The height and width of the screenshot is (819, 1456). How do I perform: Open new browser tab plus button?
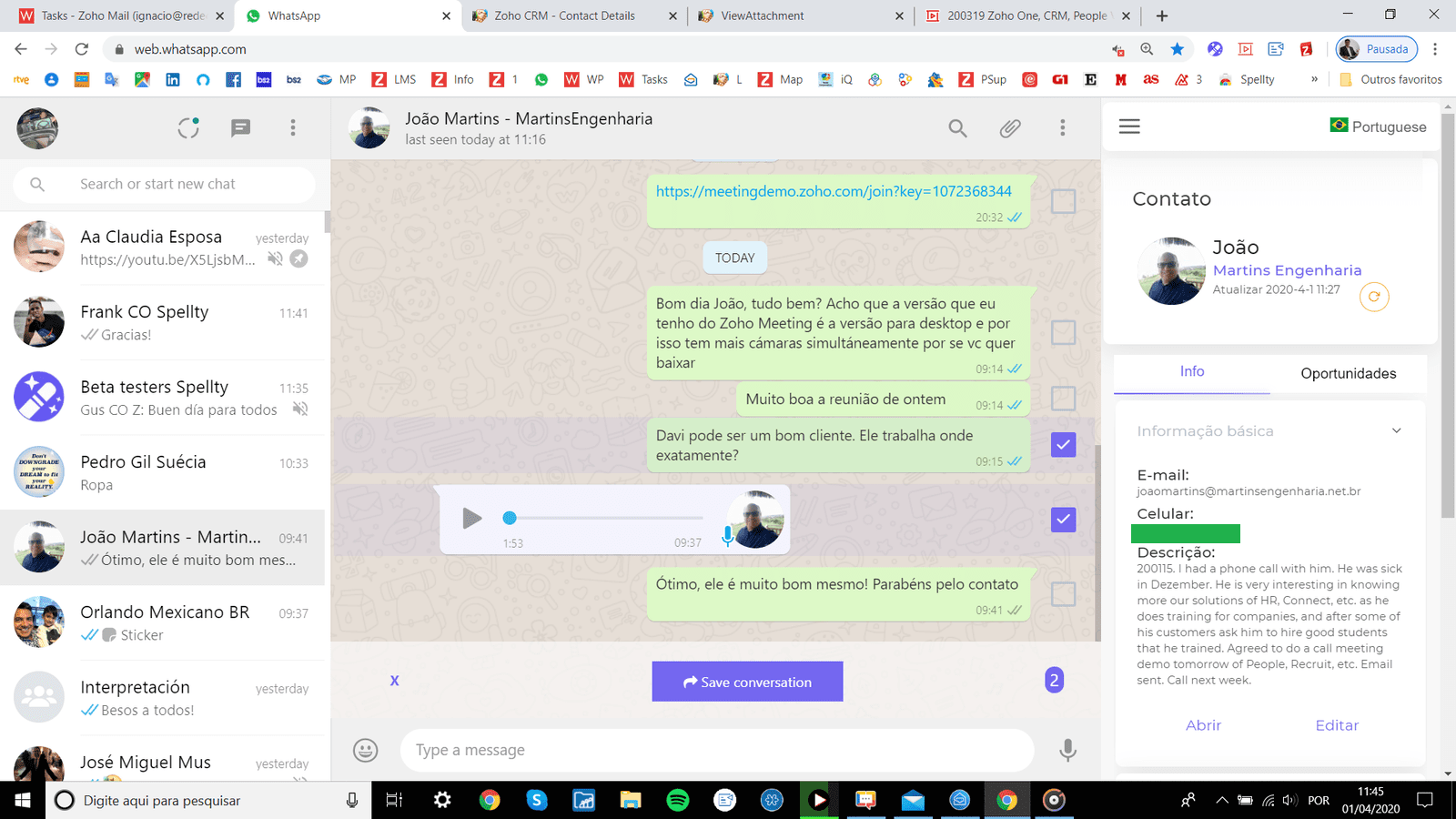tap(1162, 15)
